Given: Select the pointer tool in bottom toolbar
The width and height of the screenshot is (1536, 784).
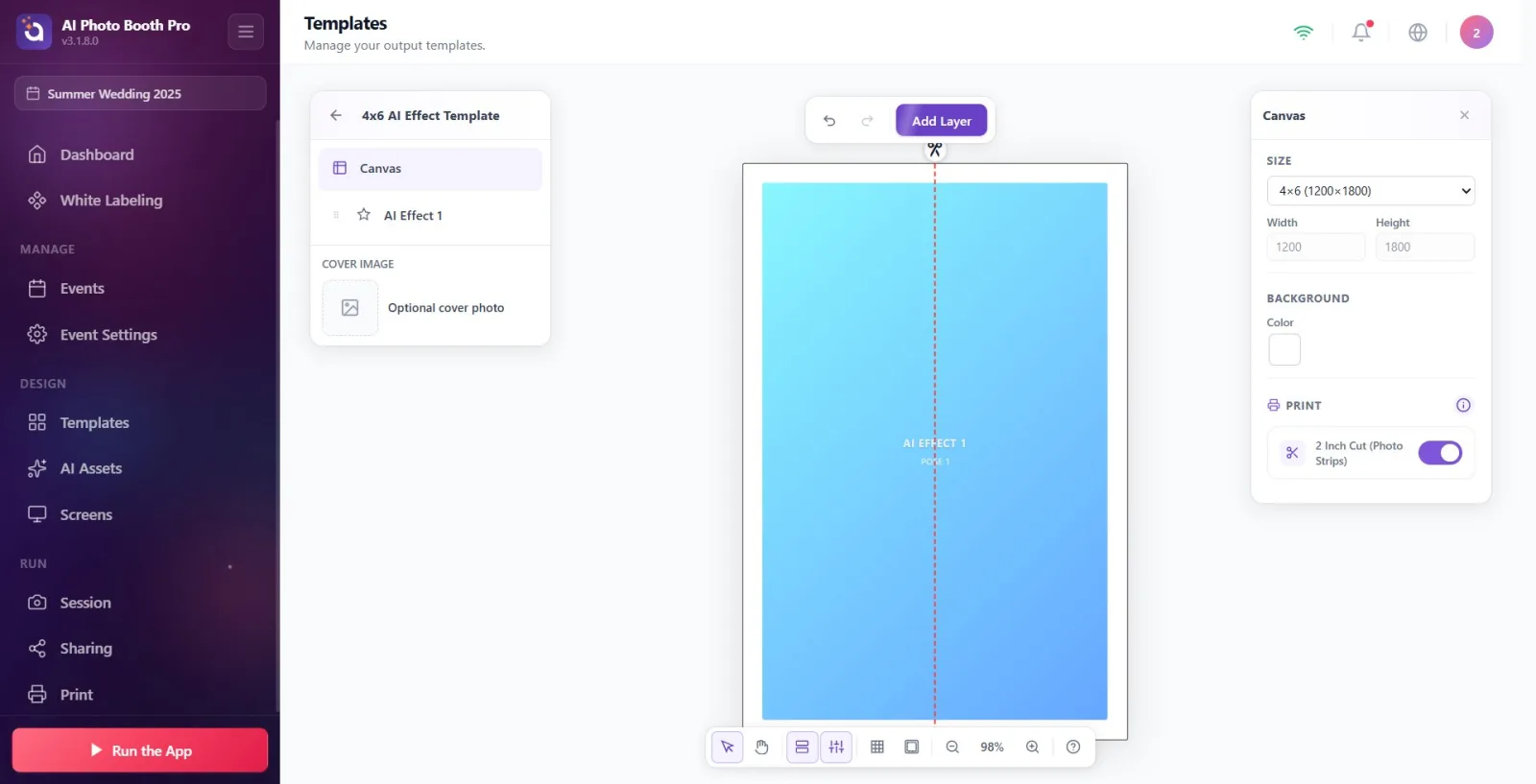Looking at the screenshot, I should [728, 747].
